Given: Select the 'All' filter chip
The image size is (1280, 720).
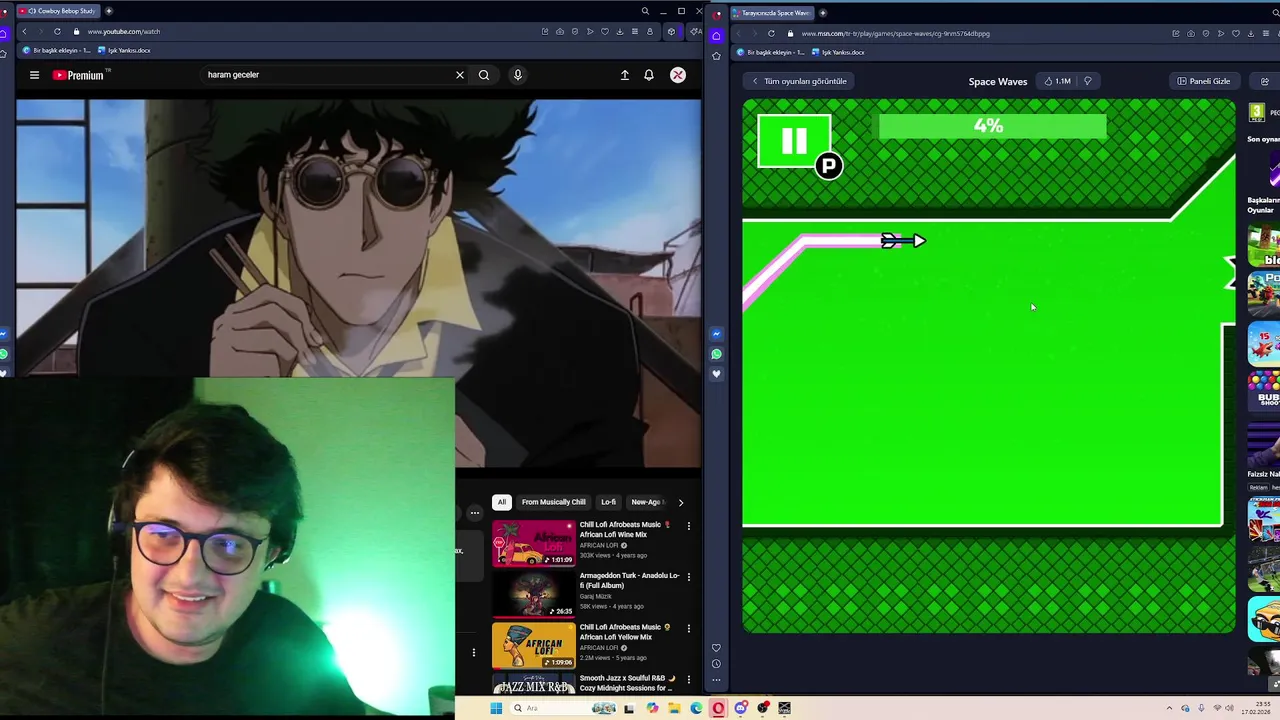Looking at the screenshot, I should coord(502,502).
